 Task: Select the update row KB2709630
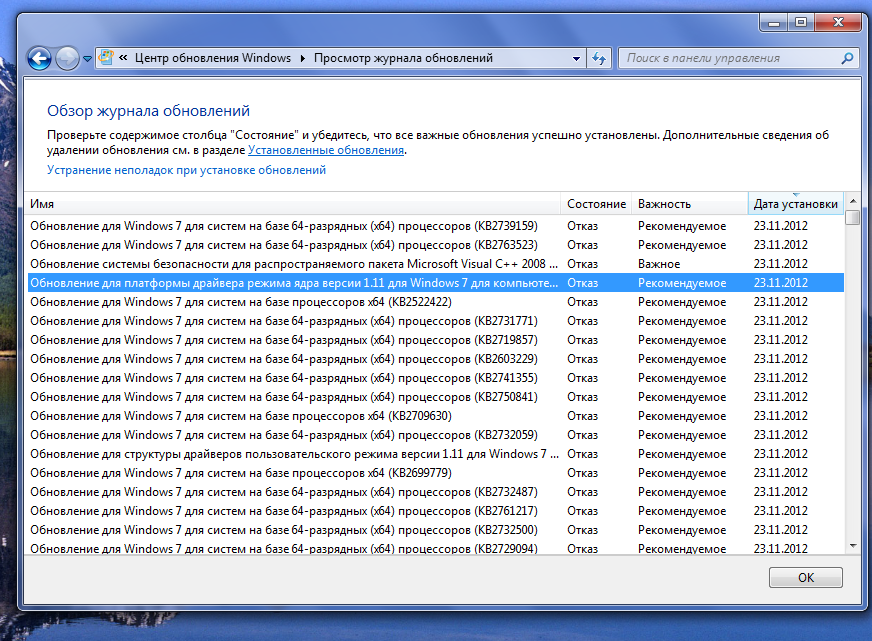435,416
